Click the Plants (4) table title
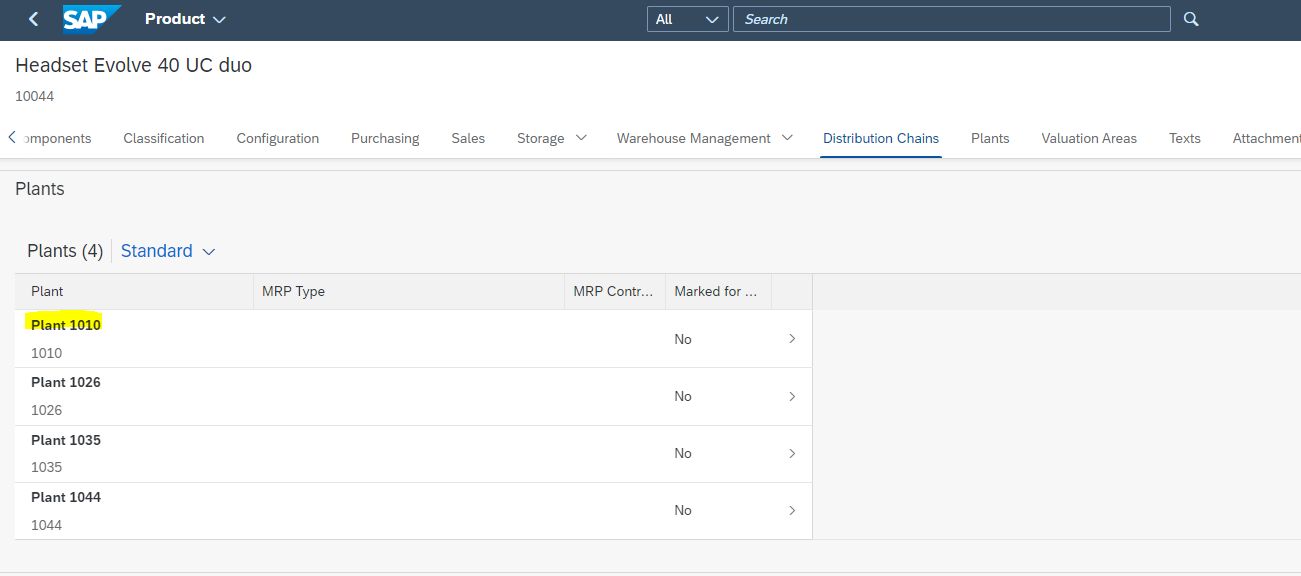Image resolution: width=1301 pixels, height=576 pixels. click(65, 251)
